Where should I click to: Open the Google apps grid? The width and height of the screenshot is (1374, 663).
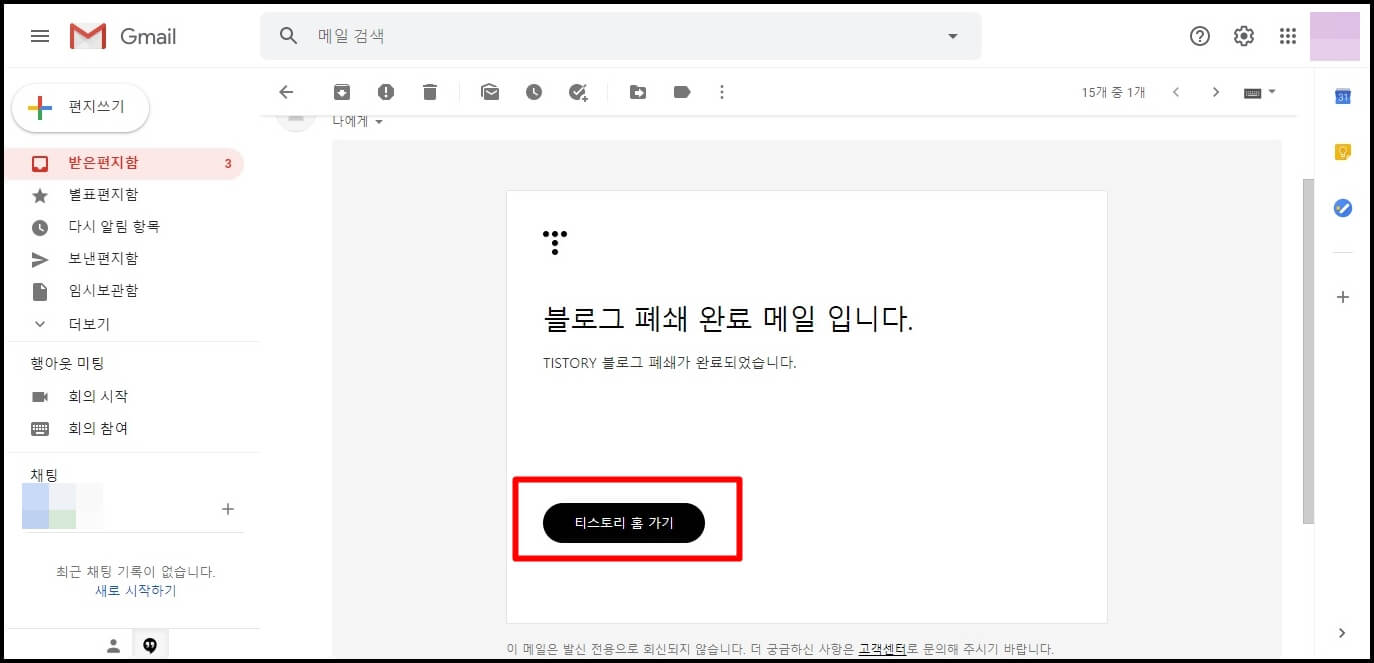(x=1288, y=36)
